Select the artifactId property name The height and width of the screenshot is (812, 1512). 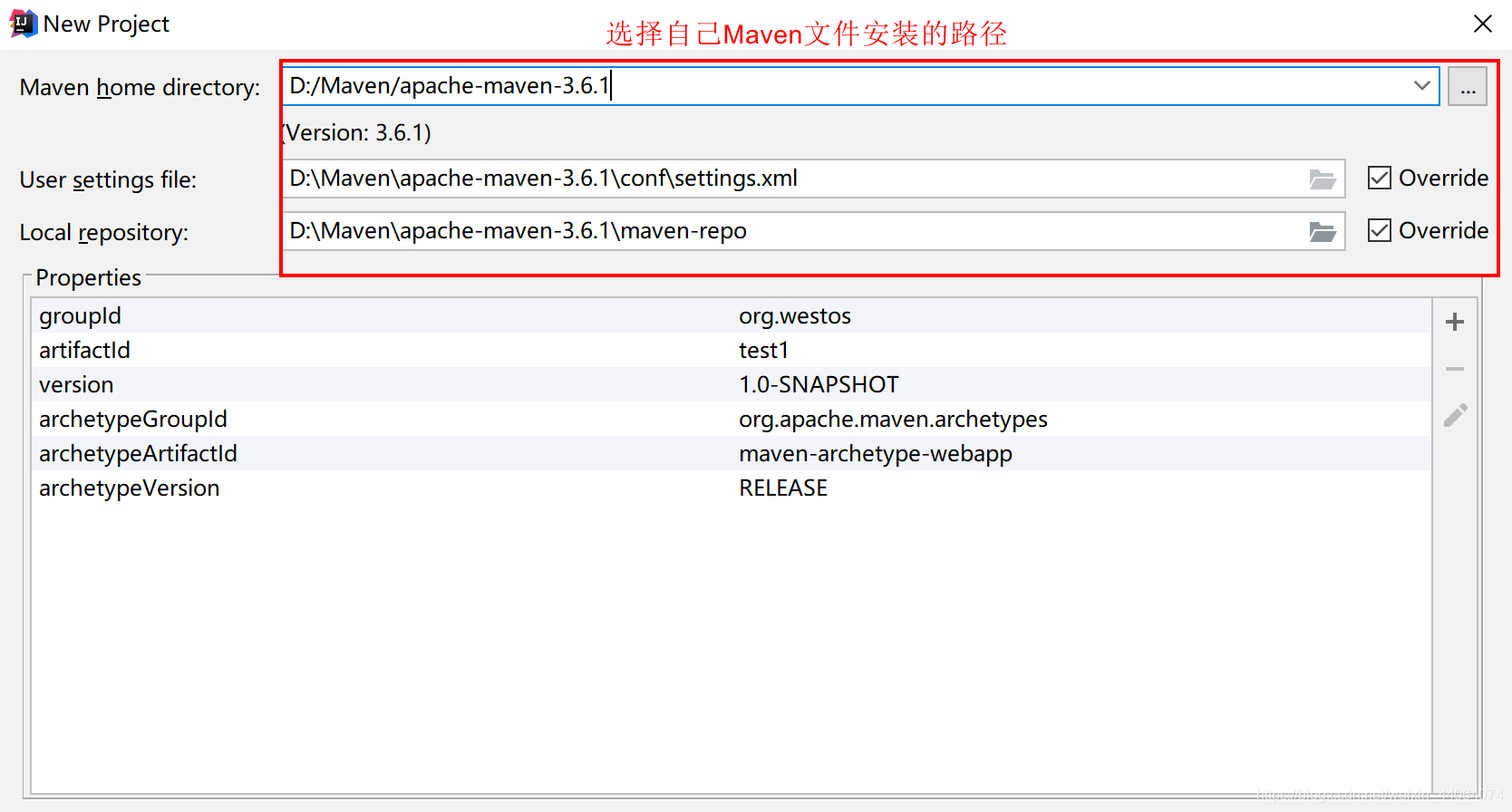tap(84, 350)
